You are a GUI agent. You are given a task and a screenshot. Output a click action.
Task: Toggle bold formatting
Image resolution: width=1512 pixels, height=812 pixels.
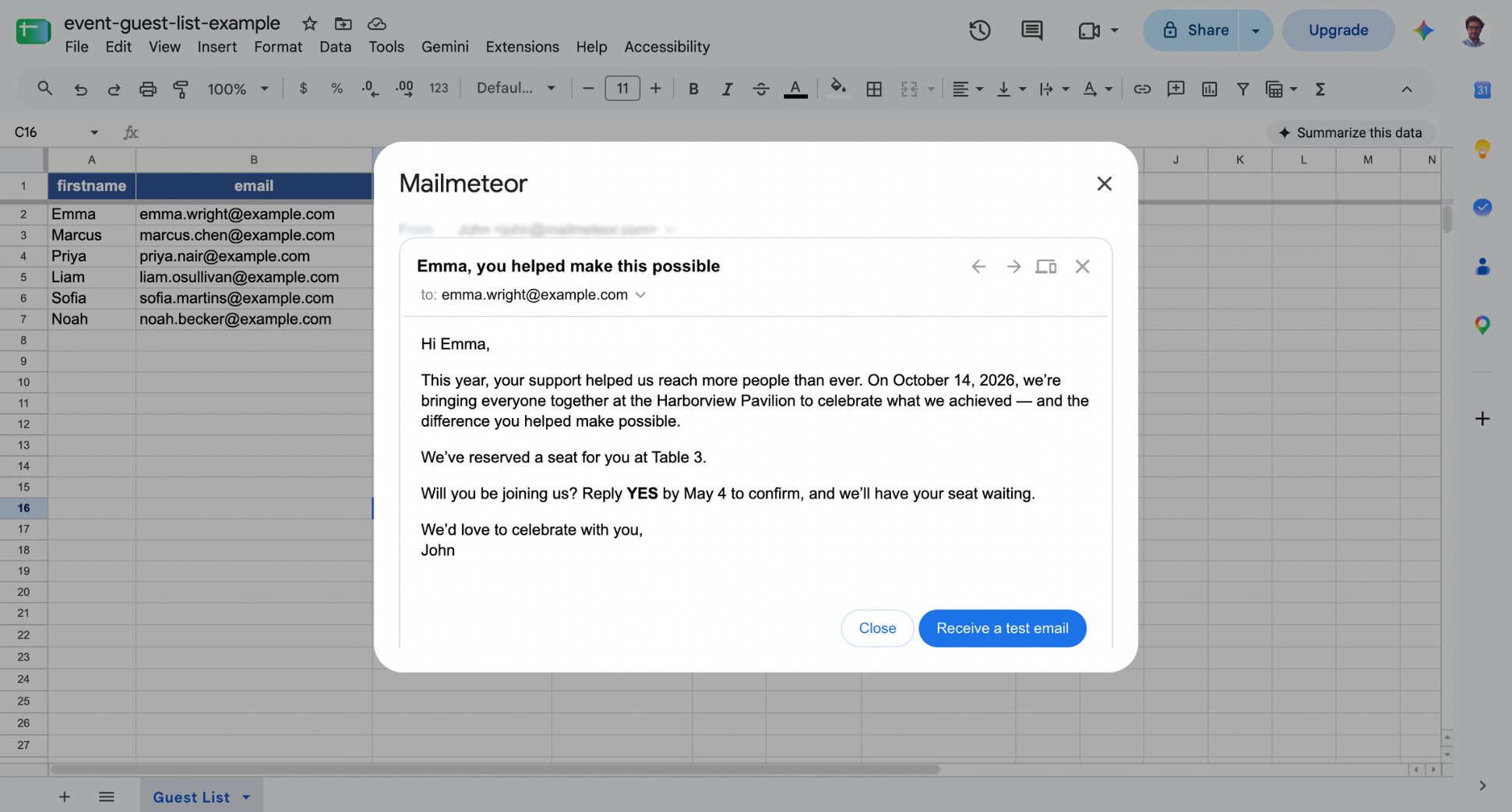pos(693,89)
